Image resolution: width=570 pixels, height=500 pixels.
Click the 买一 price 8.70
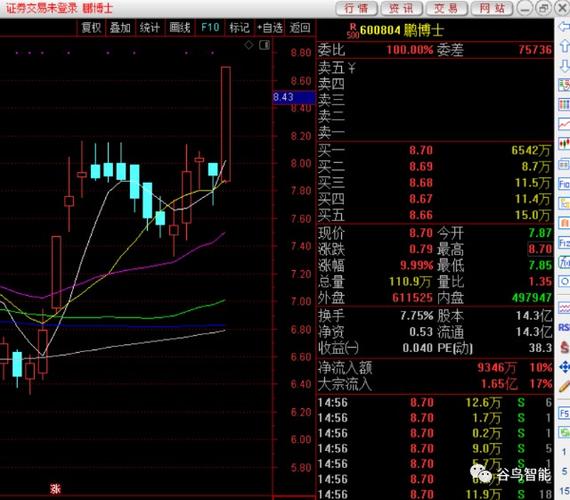coord(421,150)
